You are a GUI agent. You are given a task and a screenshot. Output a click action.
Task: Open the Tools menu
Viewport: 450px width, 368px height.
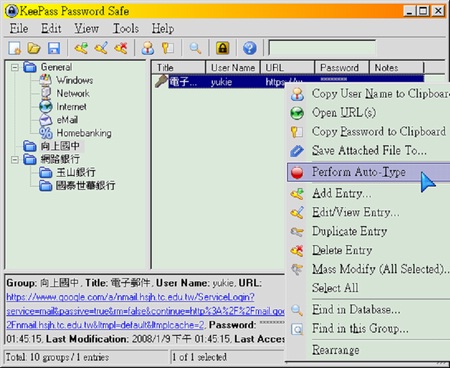click(126, 29)
